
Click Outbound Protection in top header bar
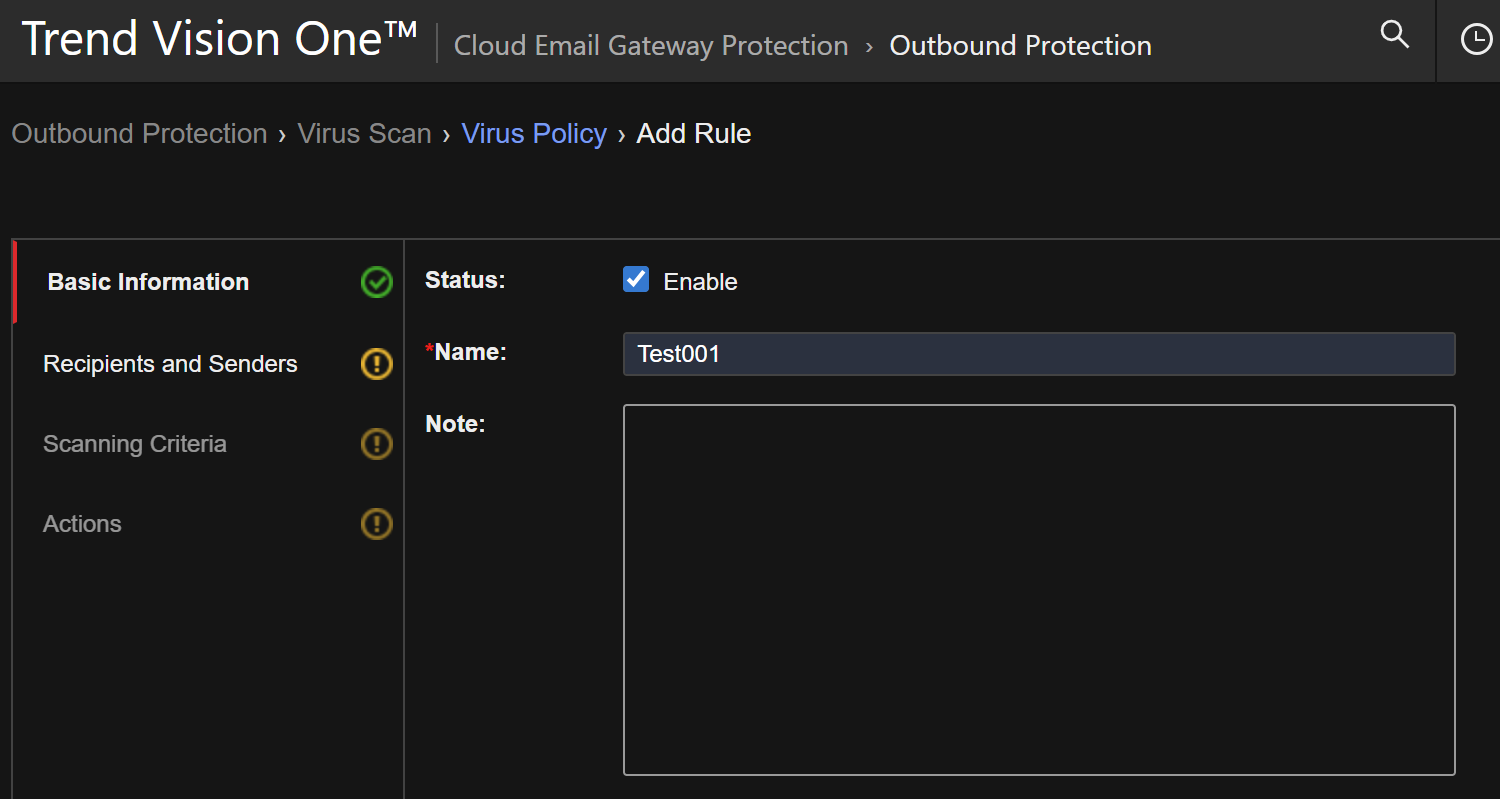pos(1020,46)
